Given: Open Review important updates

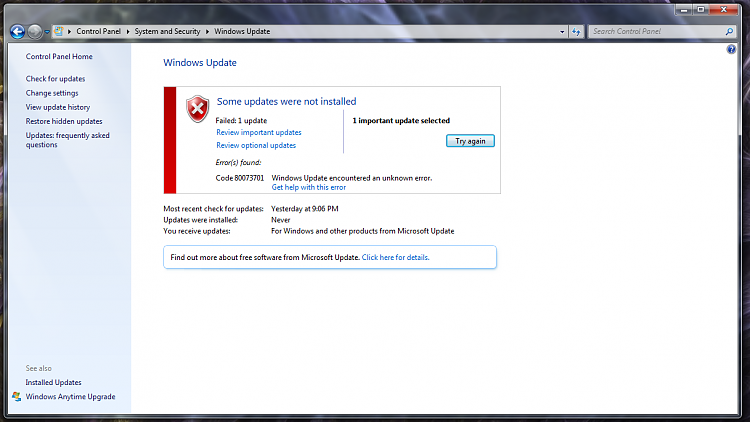Looking at the screenshot, I should click(259, 133).
